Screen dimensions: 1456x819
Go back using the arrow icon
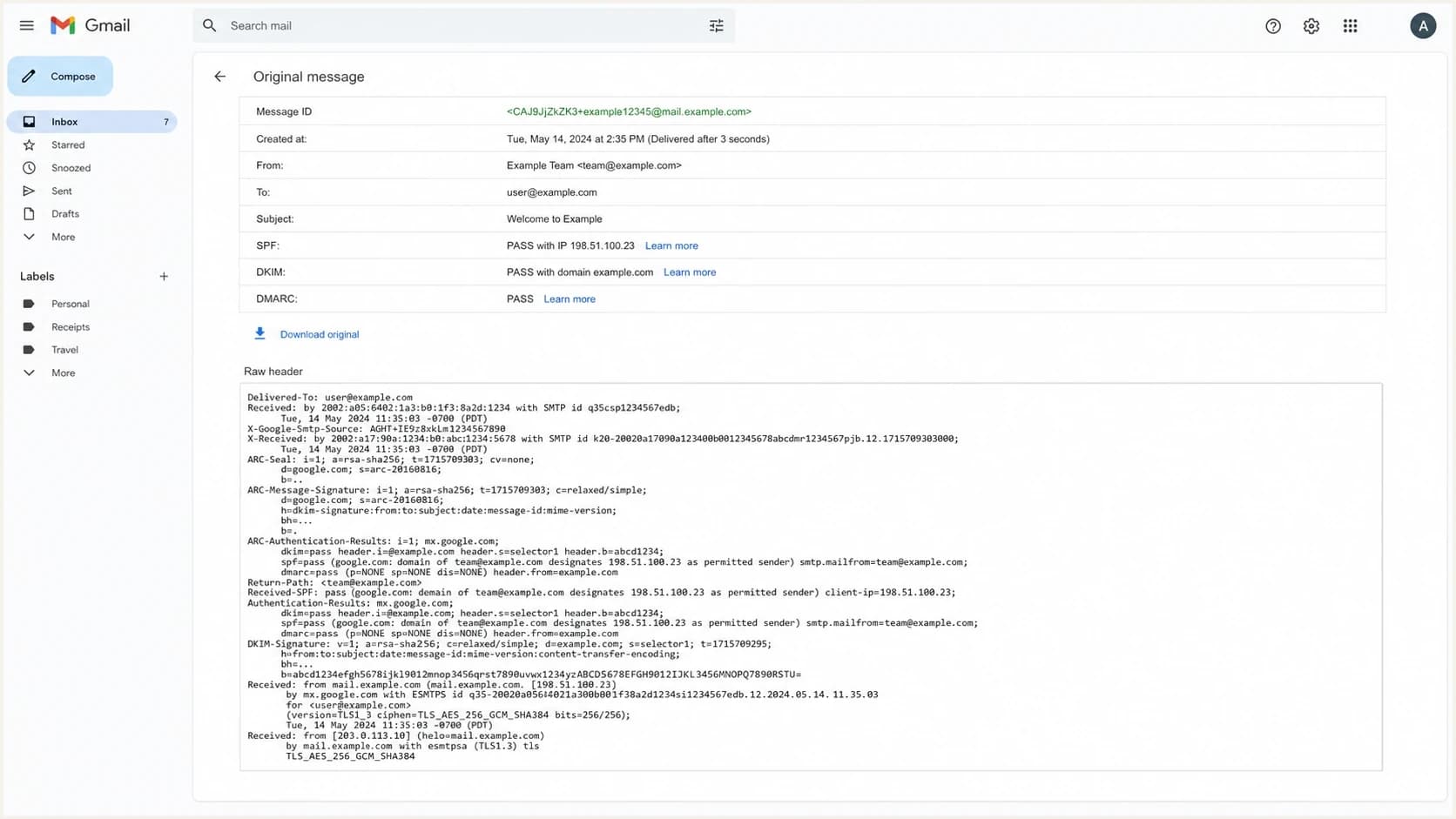click(219, 77)
